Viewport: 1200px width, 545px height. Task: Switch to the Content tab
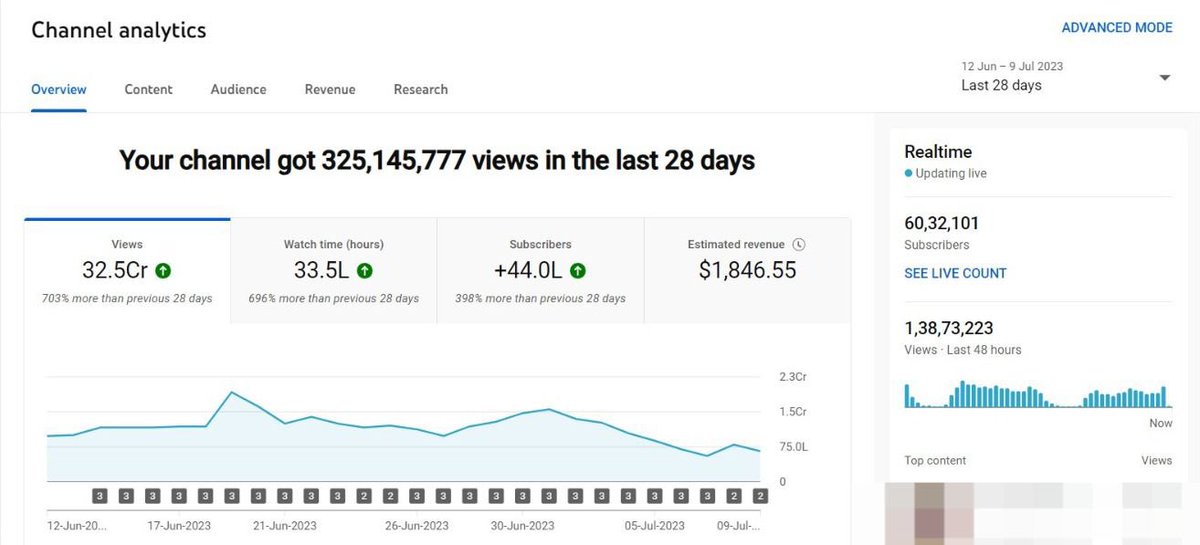pyautogui.click(x=148, y=89)
